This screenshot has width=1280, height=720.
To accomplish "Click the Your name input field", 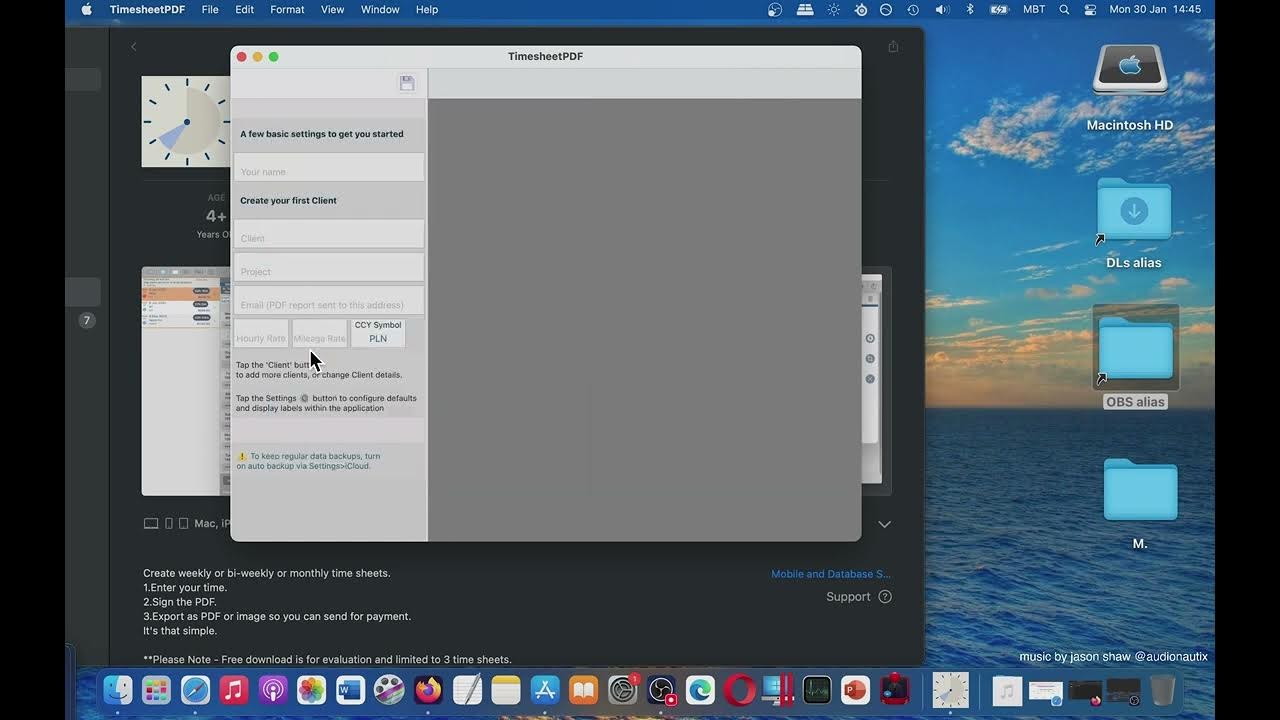I will 329,167.
